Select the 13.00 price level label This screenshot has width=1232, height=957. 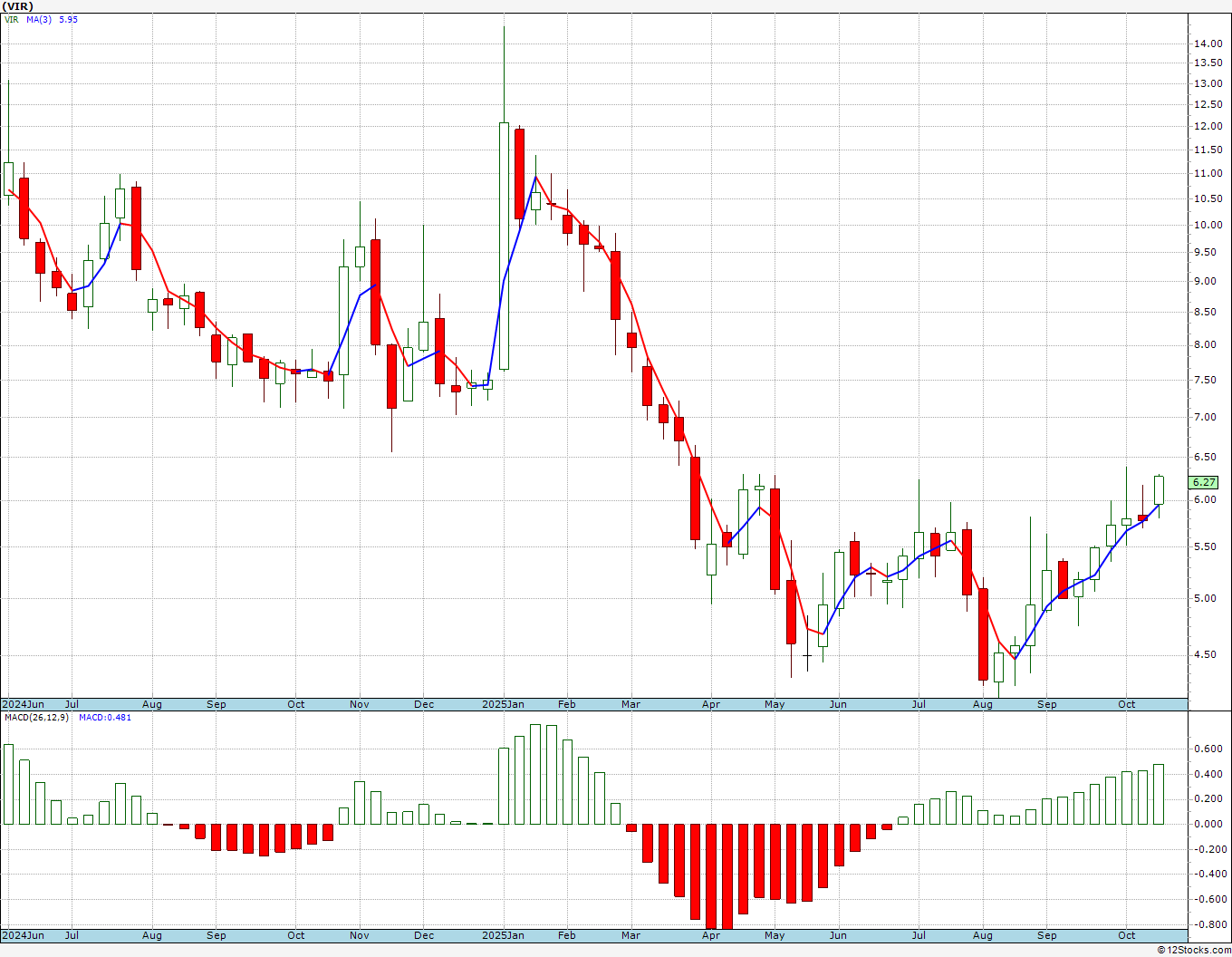pos(1208,84)
